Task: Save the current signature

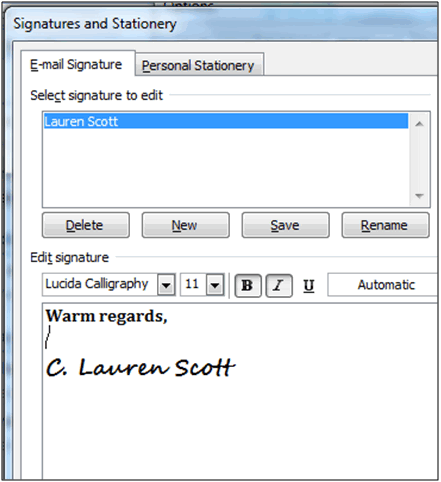Action: pos(285,225)
